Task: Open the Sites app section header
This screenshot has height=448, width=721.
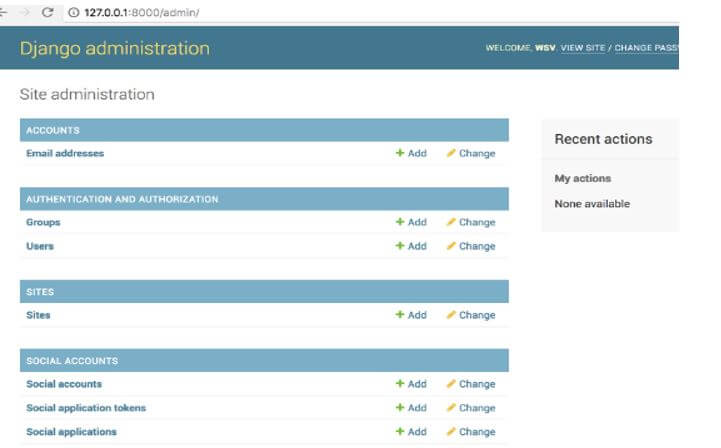Action: [40, 292]
